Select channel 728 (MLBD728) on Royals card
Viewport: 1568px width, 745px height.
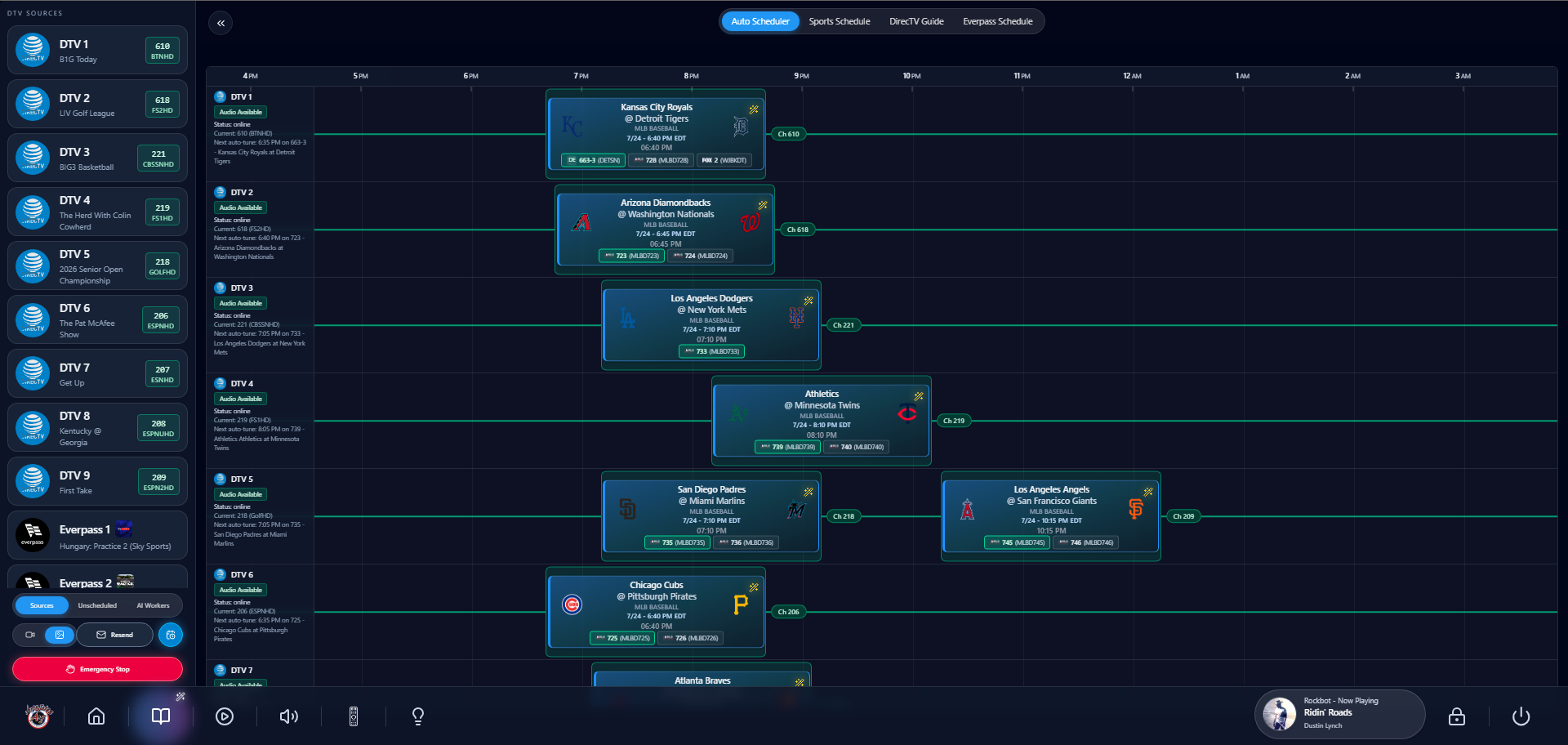click(x=661, y=160)
